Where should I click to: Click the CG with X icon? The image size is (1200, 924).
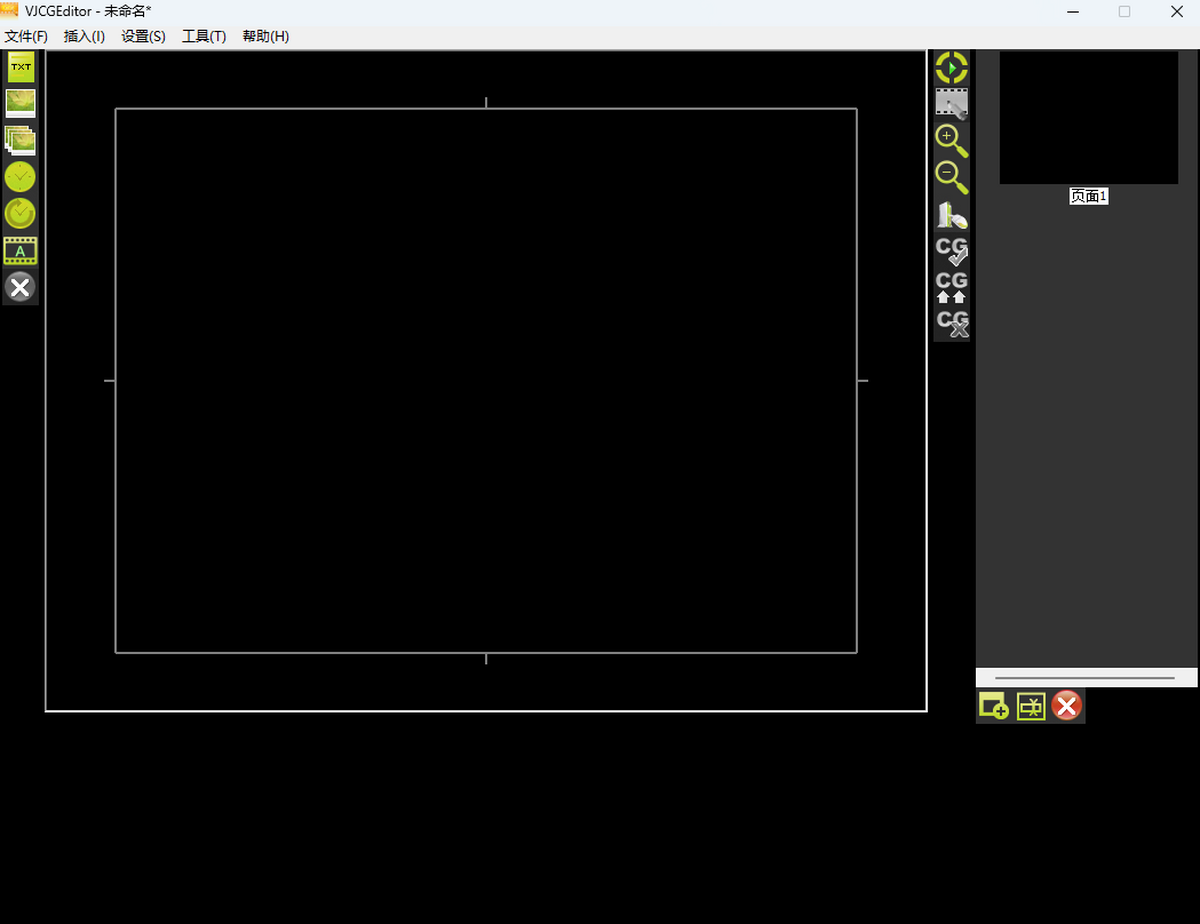coord(951,323)
